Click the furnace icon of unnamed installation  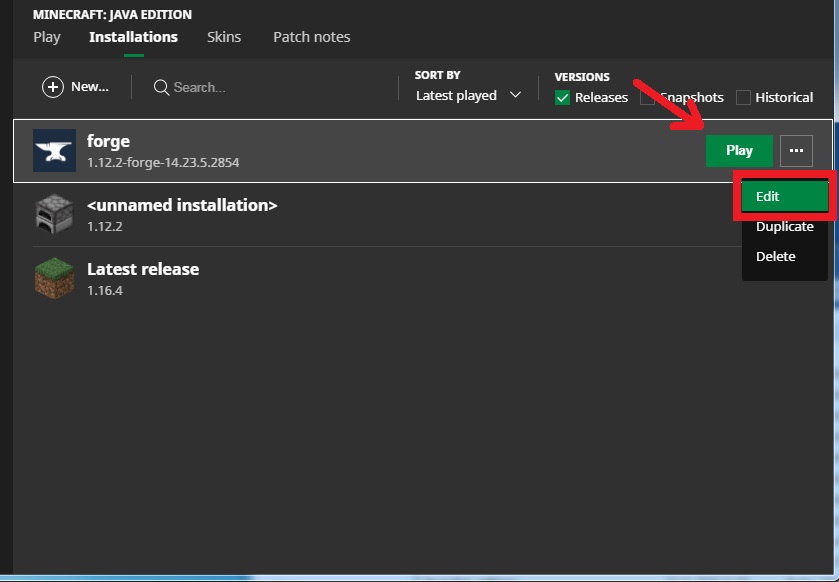[55, 215]
